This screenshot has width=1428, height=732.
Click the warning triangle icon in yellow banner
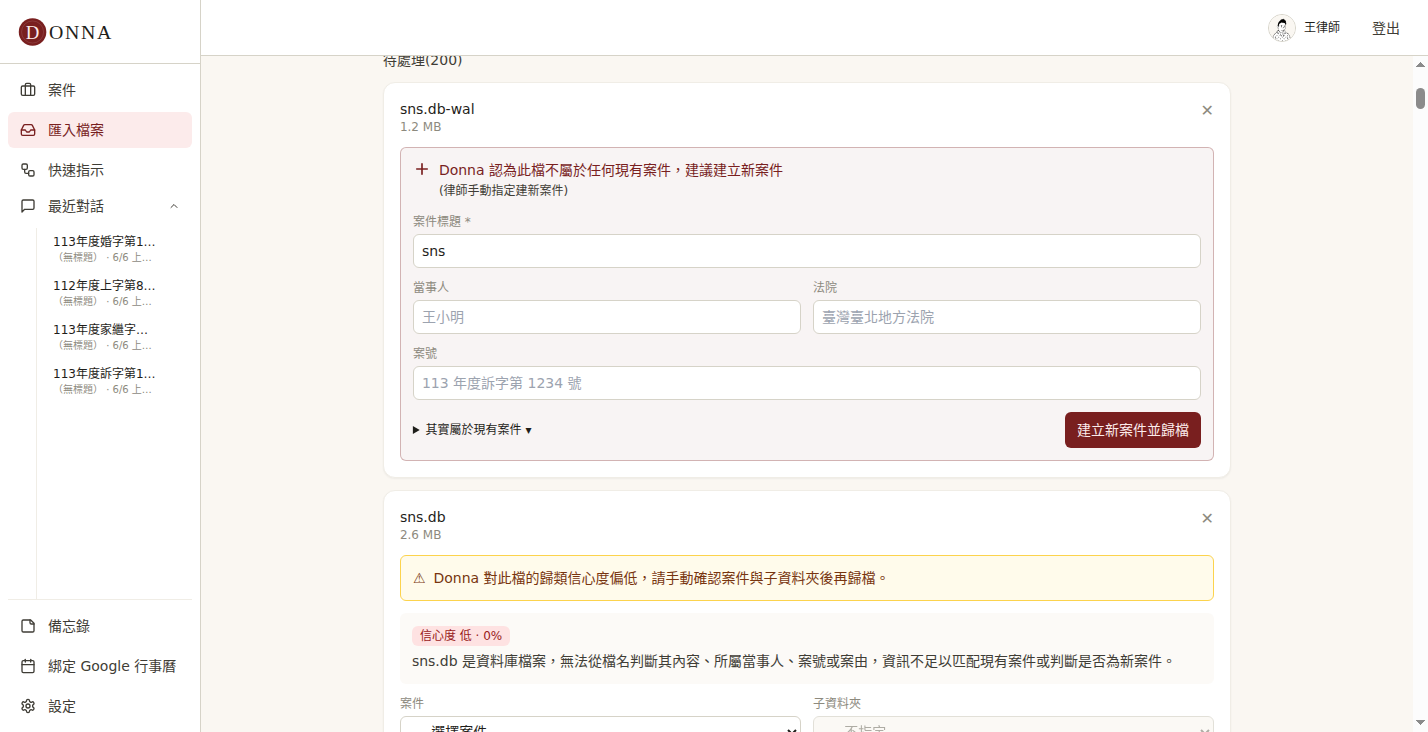[x=419, y=578]
